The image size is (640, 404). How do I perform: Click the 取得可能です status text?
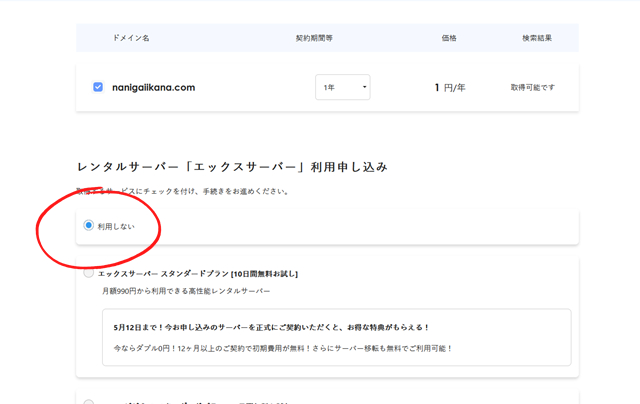click(x=533, y=87)
